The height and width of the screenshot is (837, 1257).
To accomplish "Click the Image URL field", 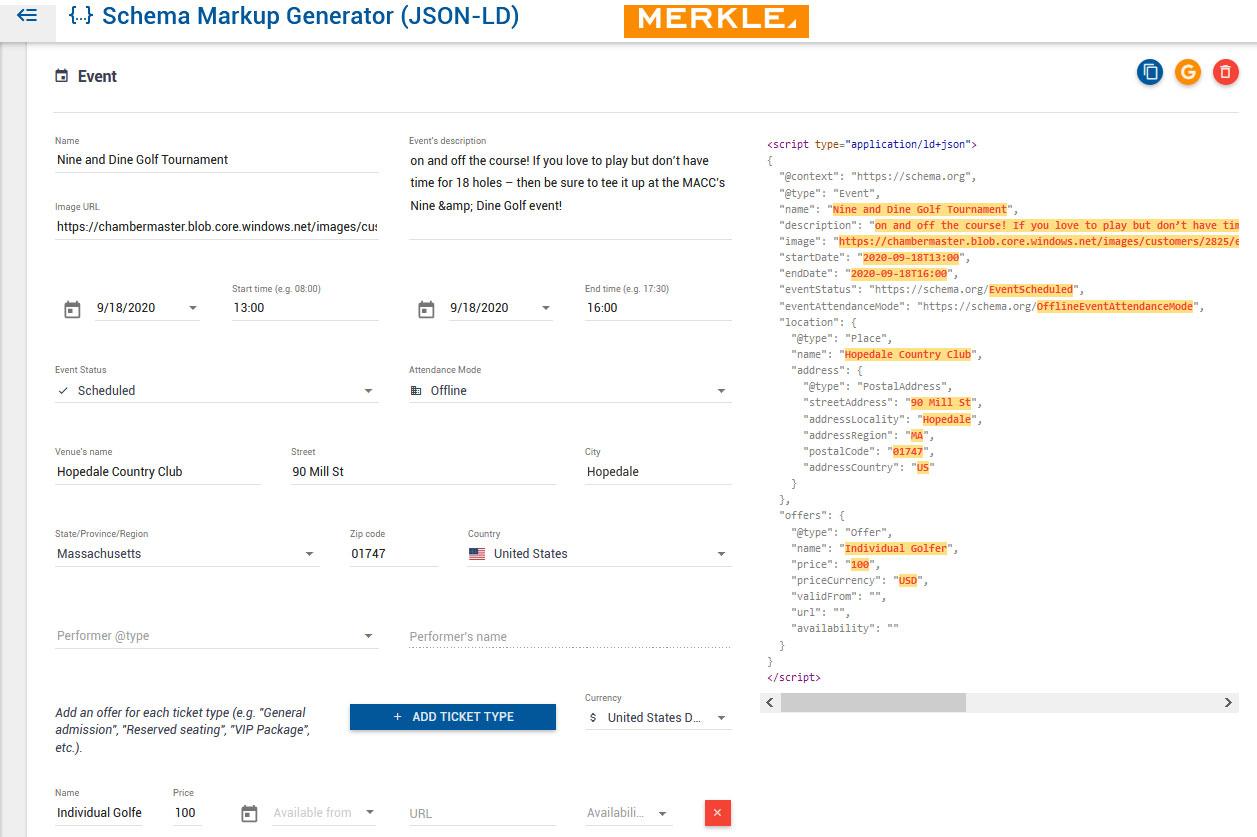I will point(217,227).
